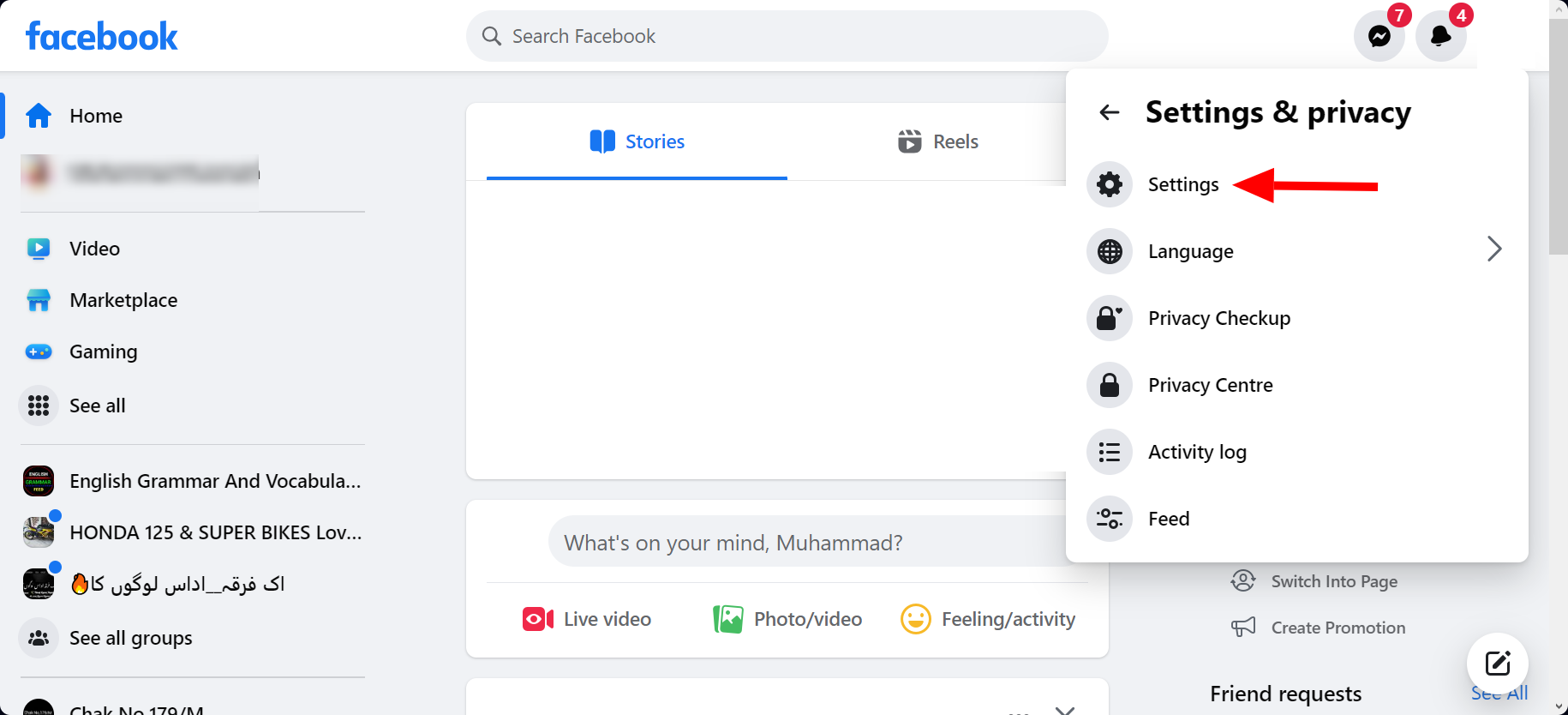This screenshot has width=1568, height=715.
Task: Open Messenger from the top bar
Action: 1379,36
